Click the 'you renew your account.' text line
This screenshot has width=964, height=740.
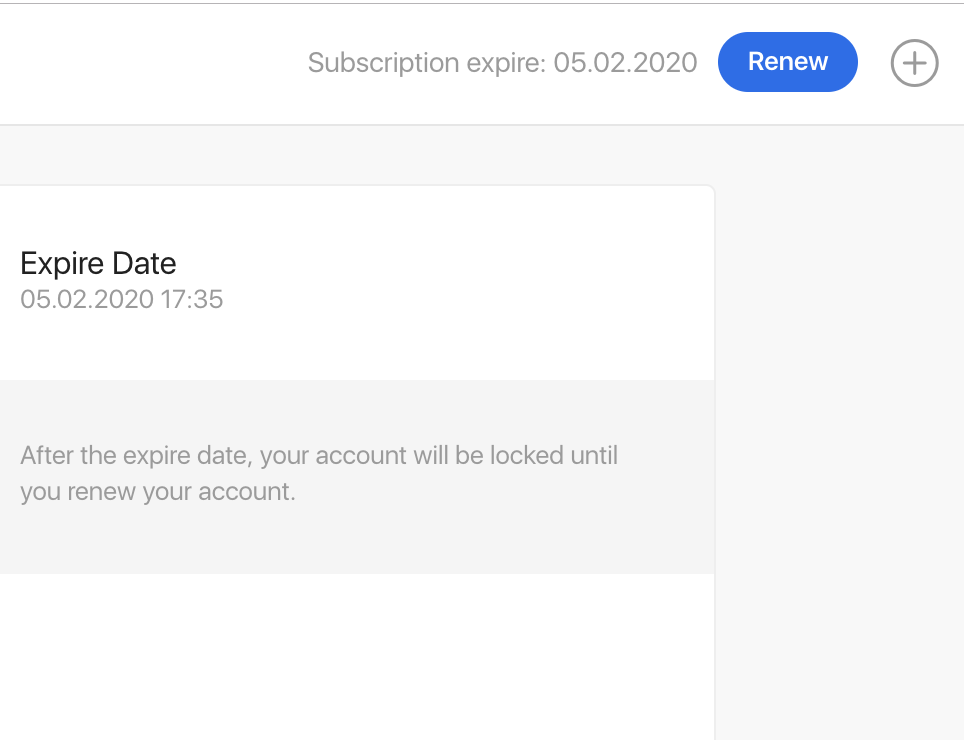(158, 492)
